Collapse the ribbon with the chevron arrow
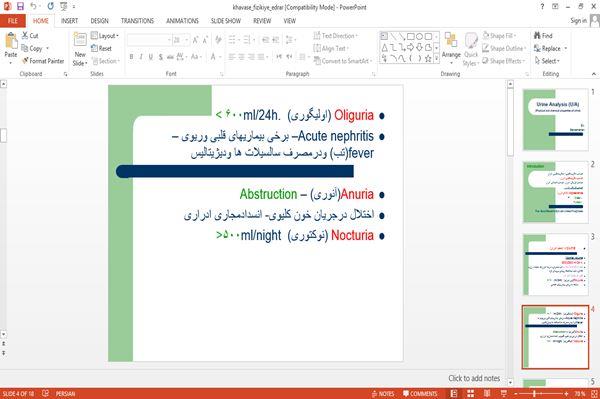 593,74
